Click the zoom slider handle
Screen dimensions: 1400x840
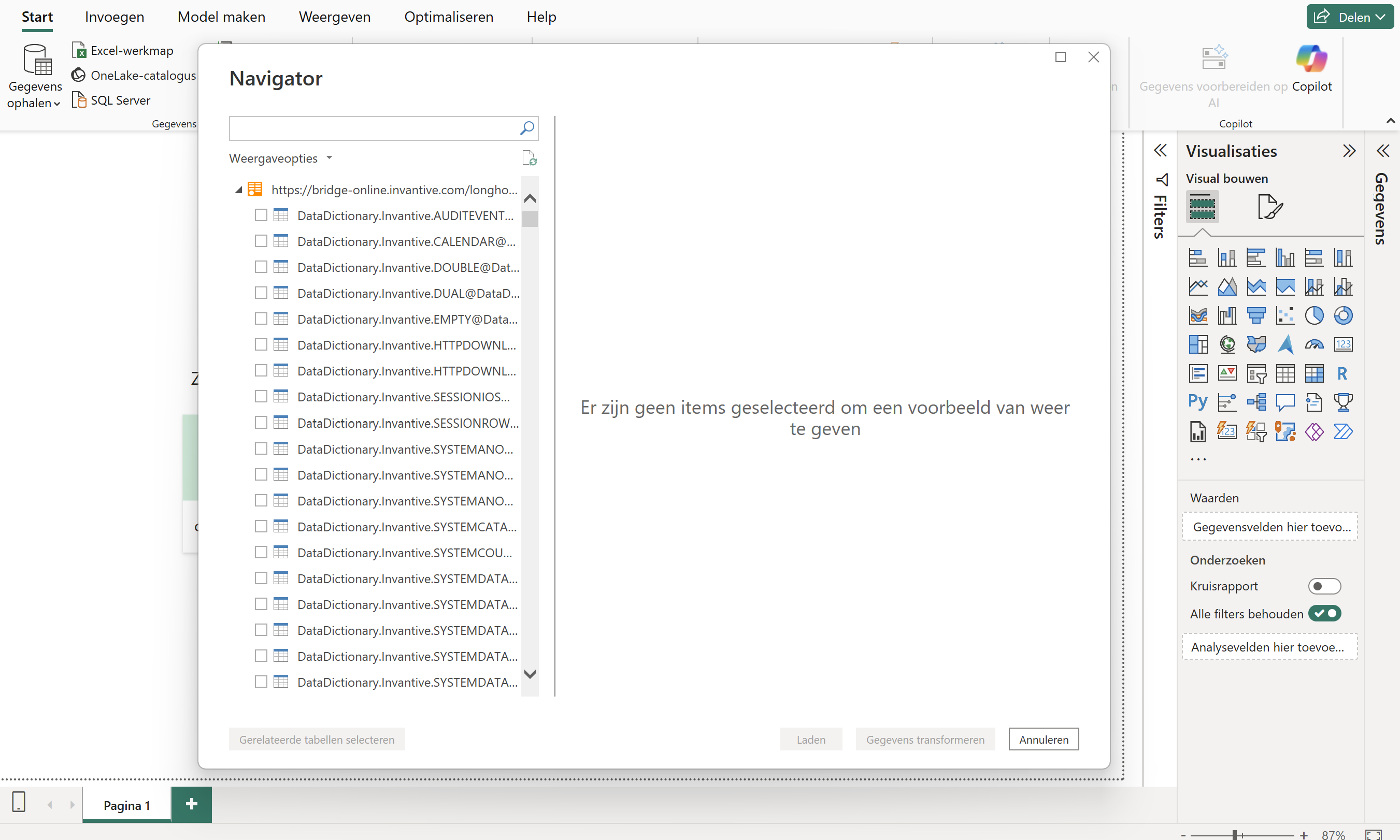1235,834
